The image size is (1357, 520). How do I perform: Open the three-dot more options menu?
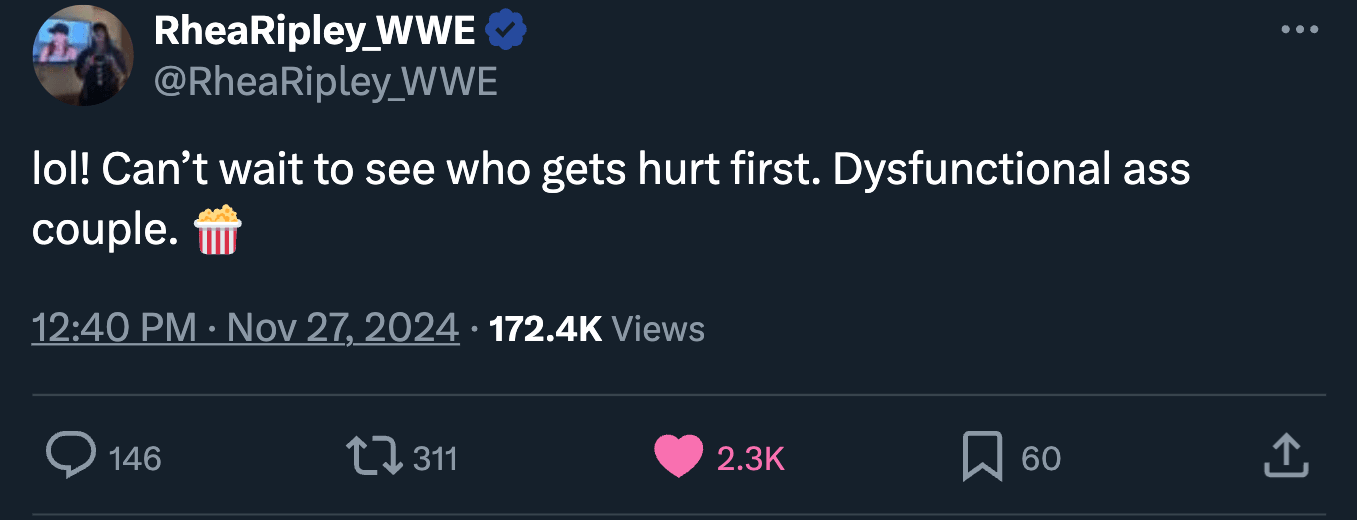[x=1299, y=30]
